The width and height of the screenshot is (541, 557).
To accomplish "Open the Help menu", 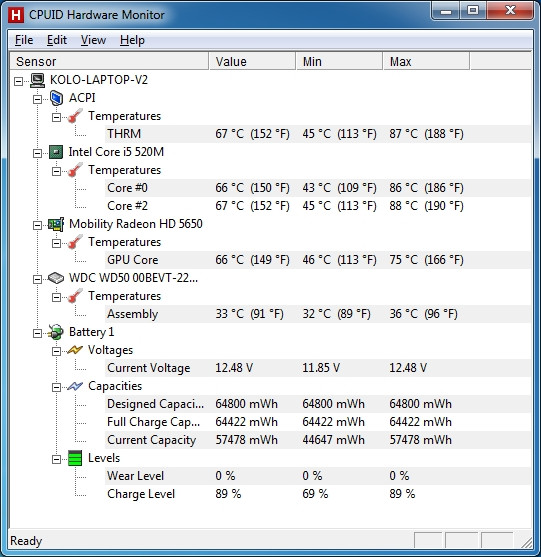I will click(132, 40).
